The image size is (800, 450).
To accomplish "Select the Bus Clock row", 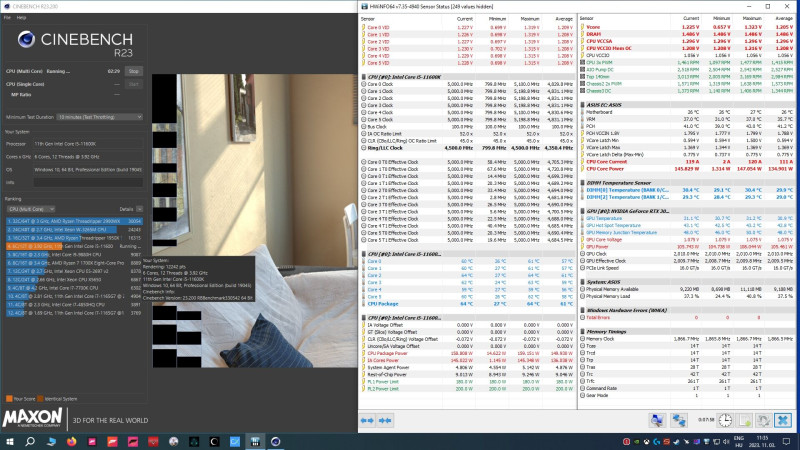I will pos(467,127).
